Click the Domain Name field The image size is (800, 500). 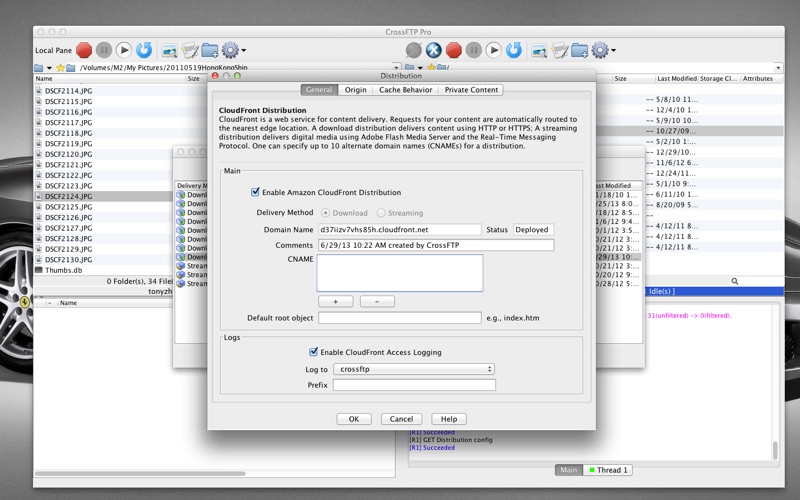pyautogui.click(x=399, y=230)
